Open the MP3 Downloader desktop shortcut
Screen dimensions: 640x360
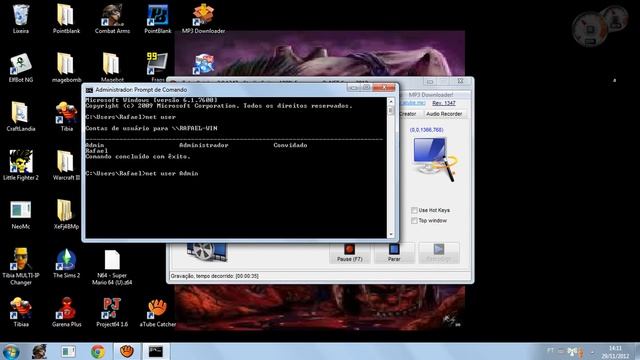(x=203, y=19)
